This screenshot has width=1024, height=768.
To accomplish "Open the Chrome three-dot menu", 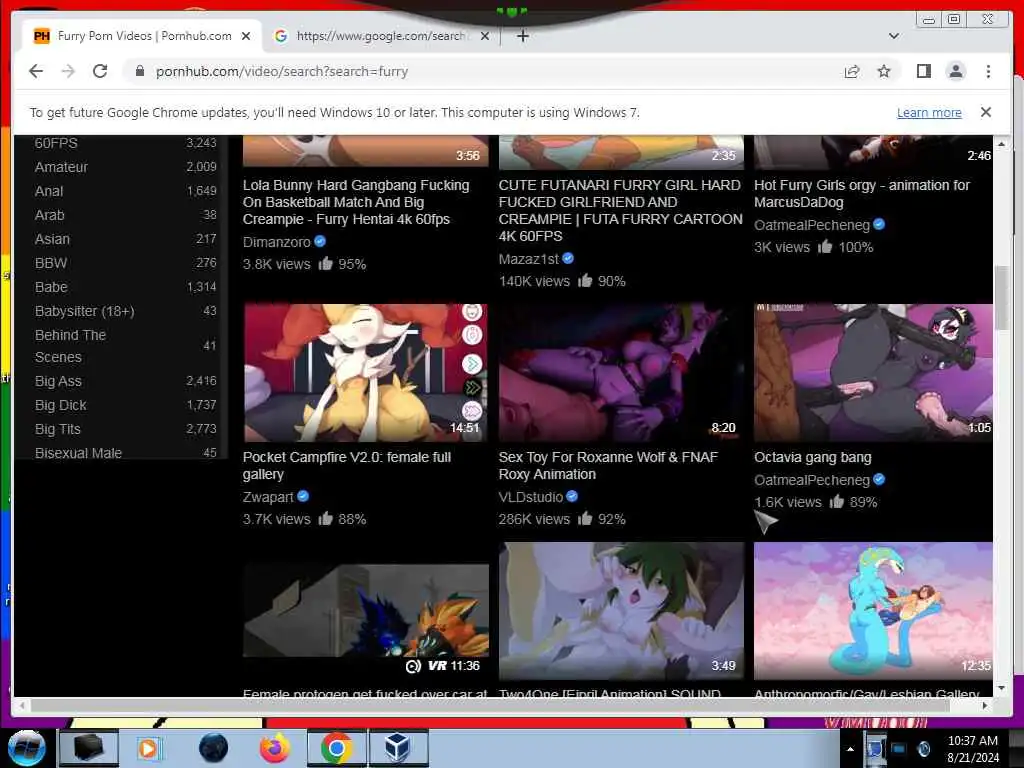I will [988, 71].
